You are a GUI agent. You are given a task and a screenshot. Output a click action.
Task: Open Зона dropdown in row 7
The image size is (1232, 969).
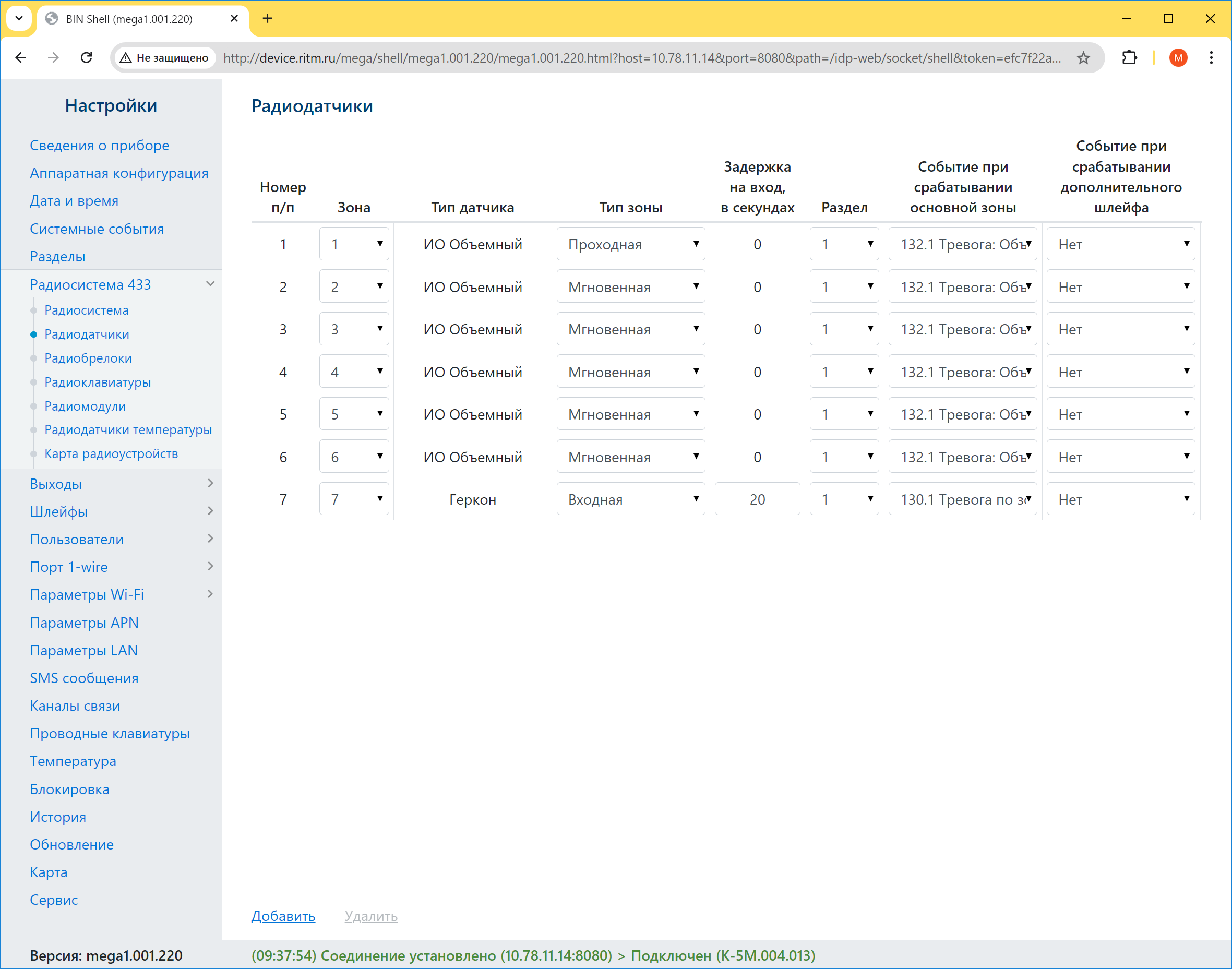(x=354, y=499)
